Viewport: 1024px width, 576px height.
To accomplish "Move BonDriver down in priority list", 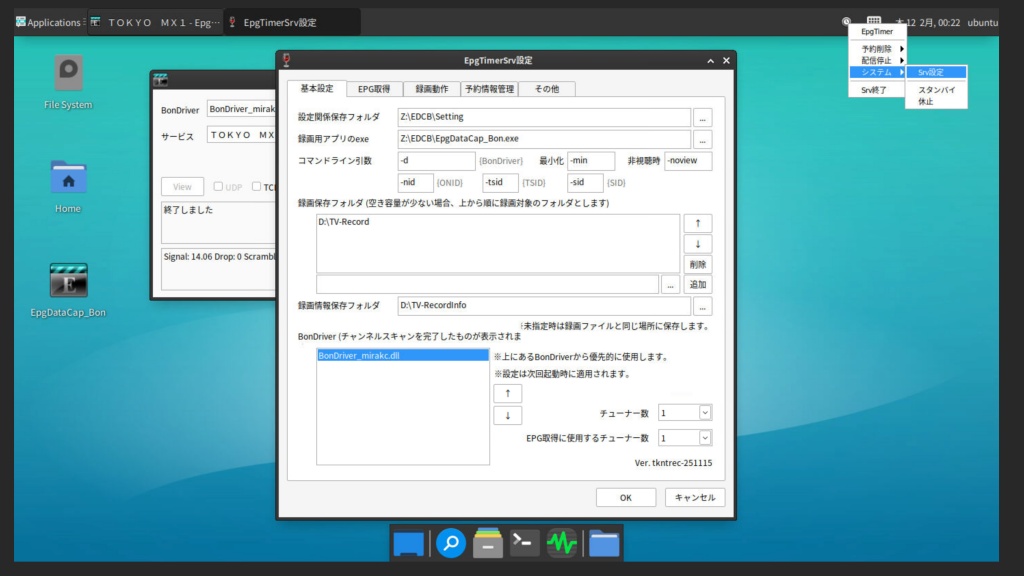I will point(507,415).
